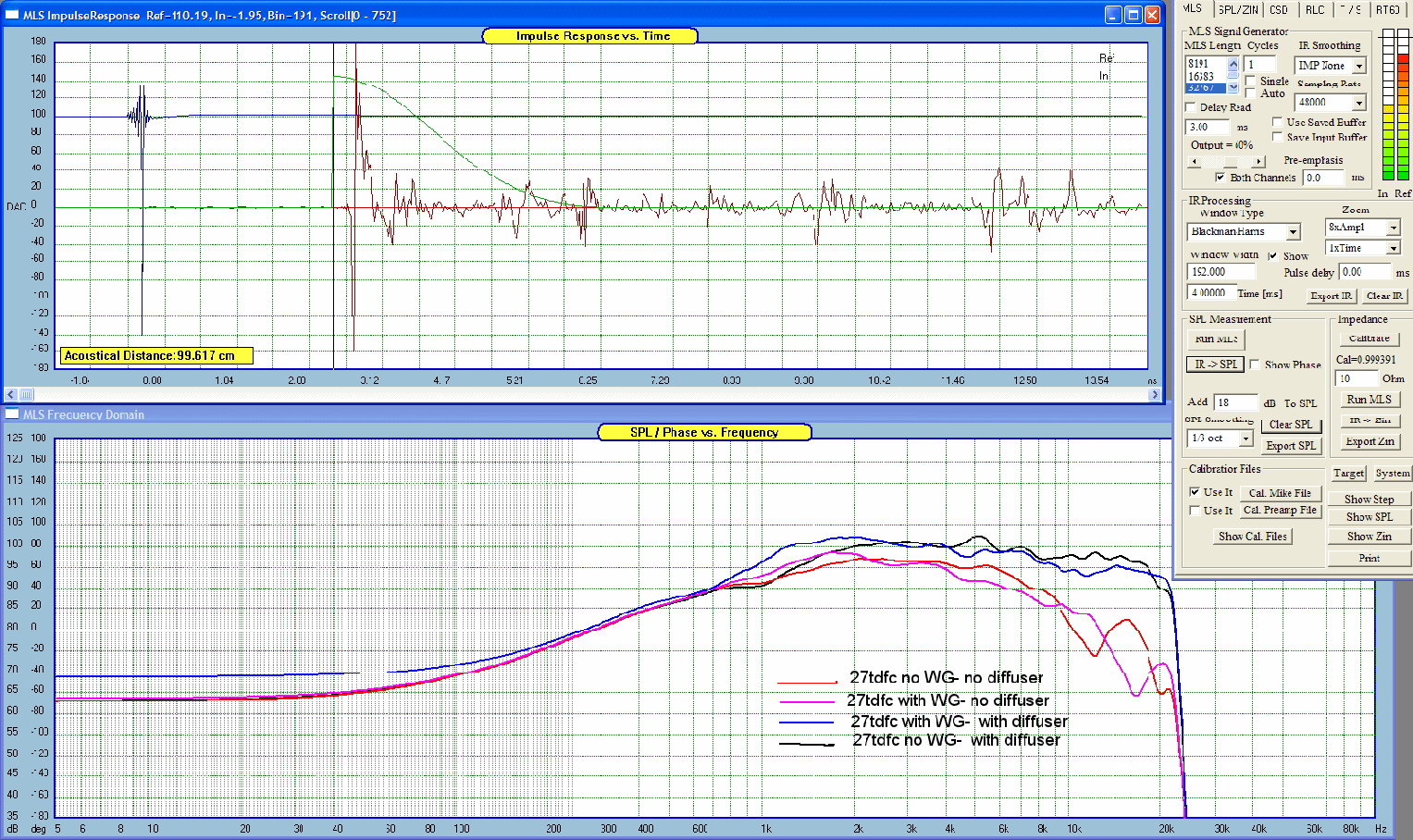The height and width of the screenshot is (840, 1413).
Task: Switch to the SPL/ZIN tab
Action: click(x=1238, y=9)
